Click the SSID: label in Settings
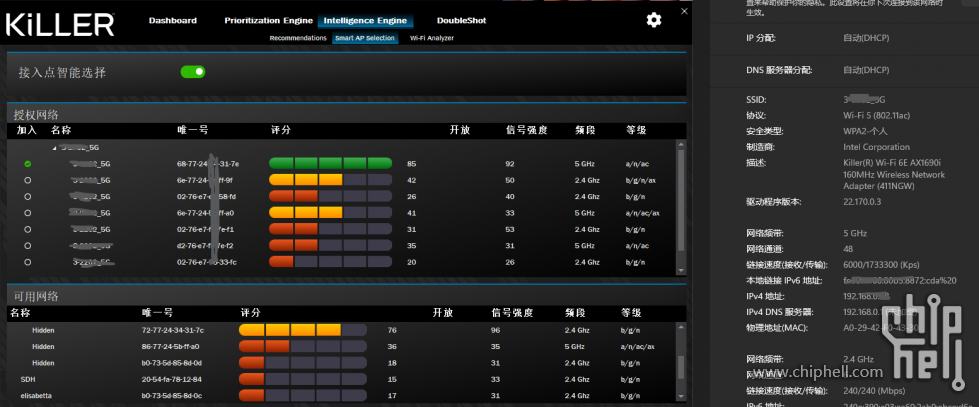979x407 pixels. click(756, 100)
